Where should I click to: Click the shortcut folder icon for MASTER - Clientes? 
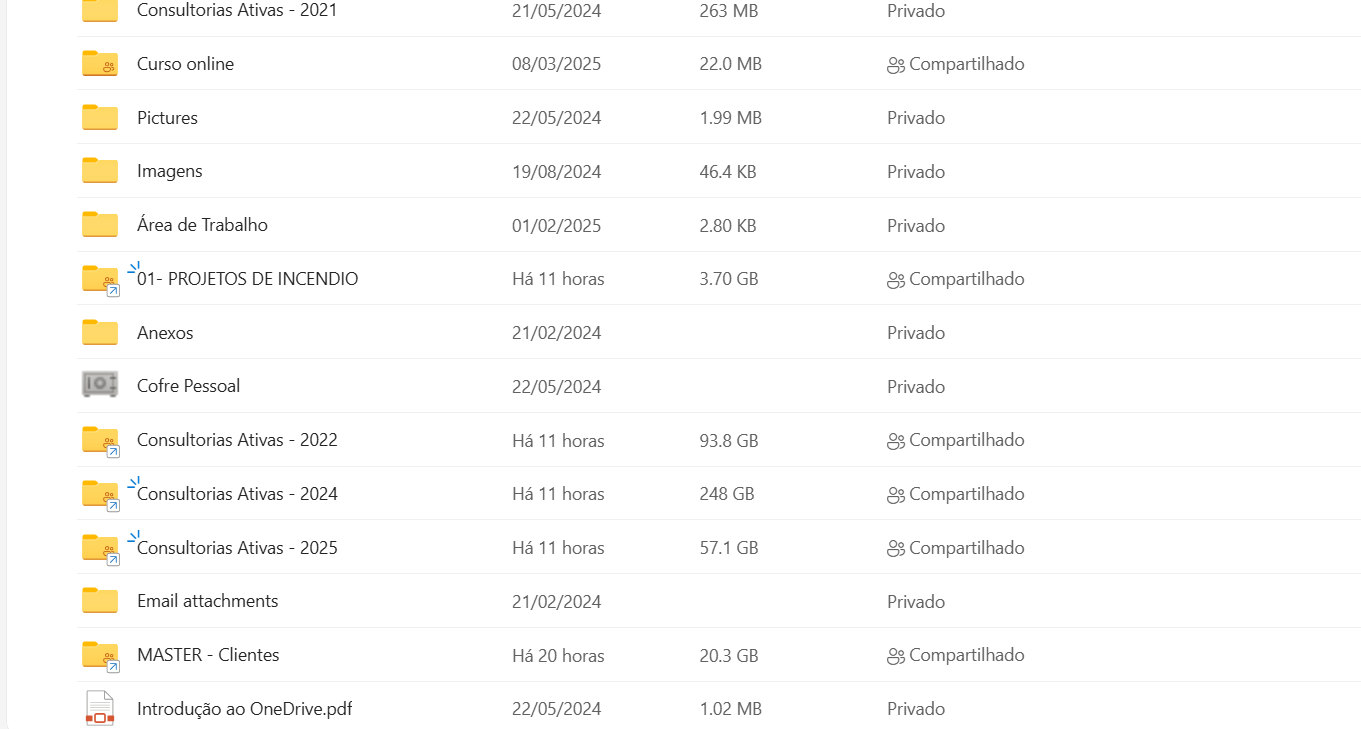pyautogui.click(x=100, y=655)
